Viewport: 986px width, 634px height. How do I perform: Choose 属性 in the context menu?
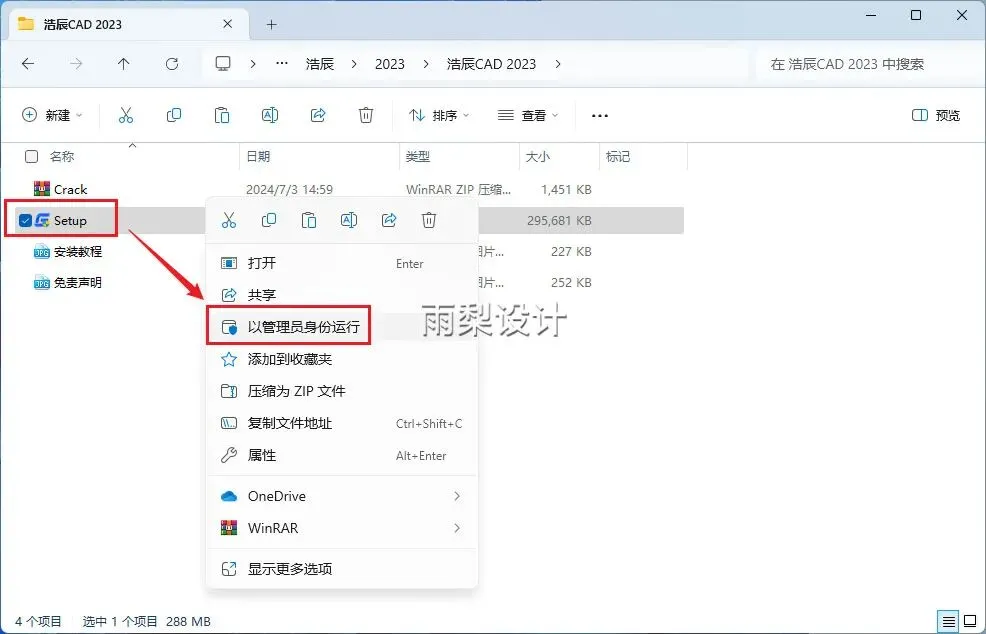point(342,455)
